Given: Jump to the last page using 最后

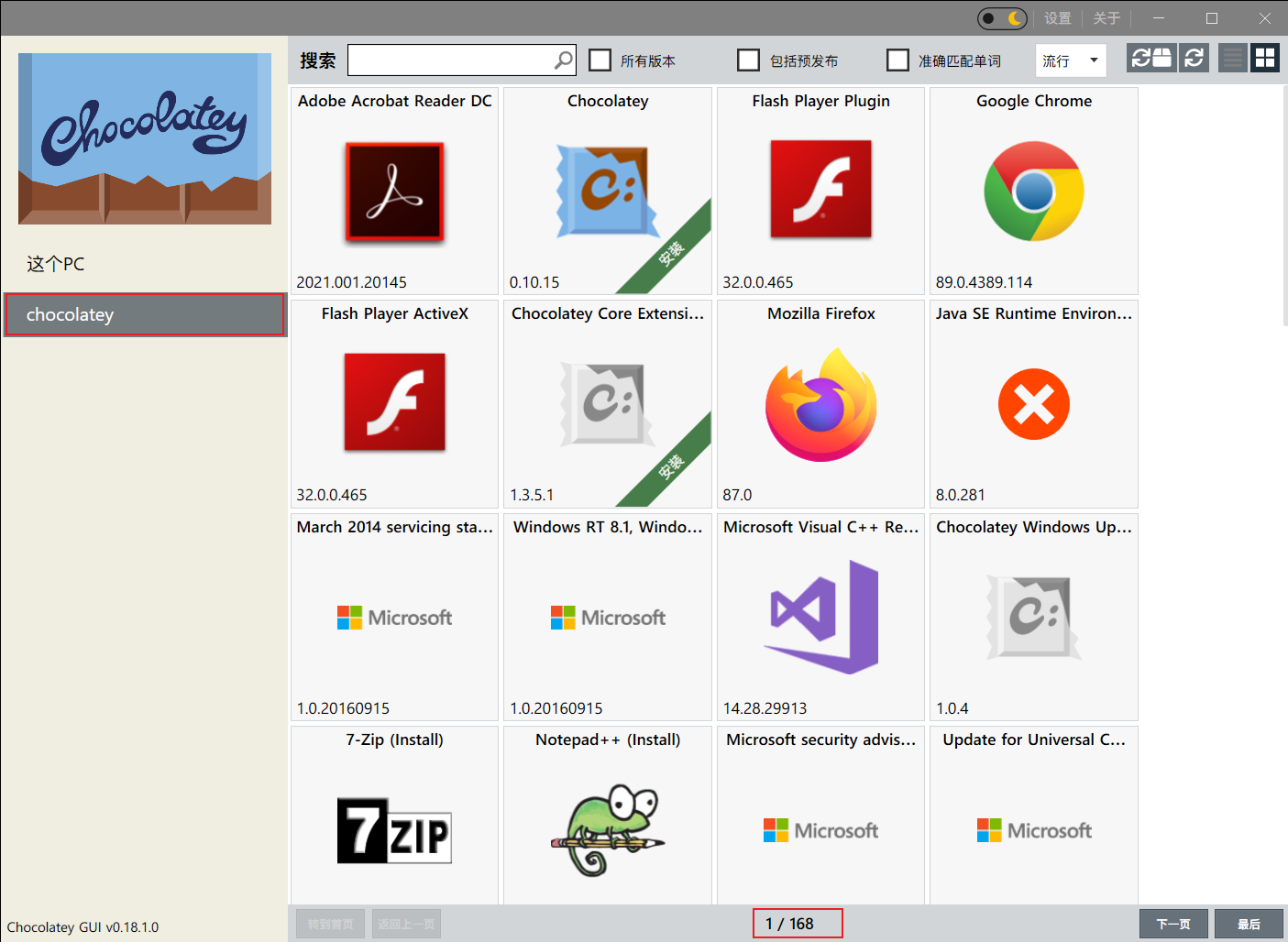Looking at the screenshot, I should (x=1248, y=924).
